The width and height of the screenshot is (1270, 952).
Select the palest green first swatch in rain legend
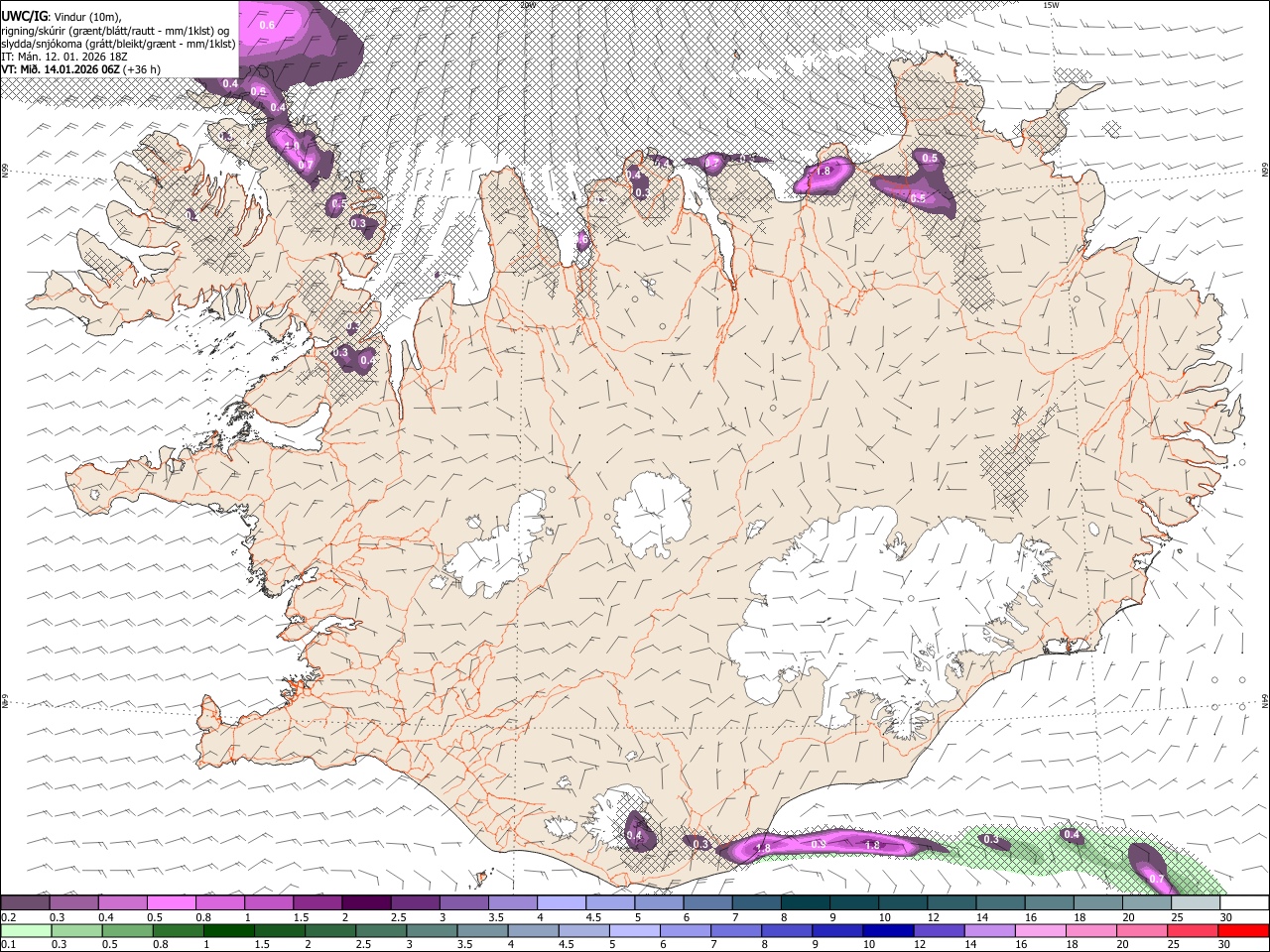[x=26, y=931]
